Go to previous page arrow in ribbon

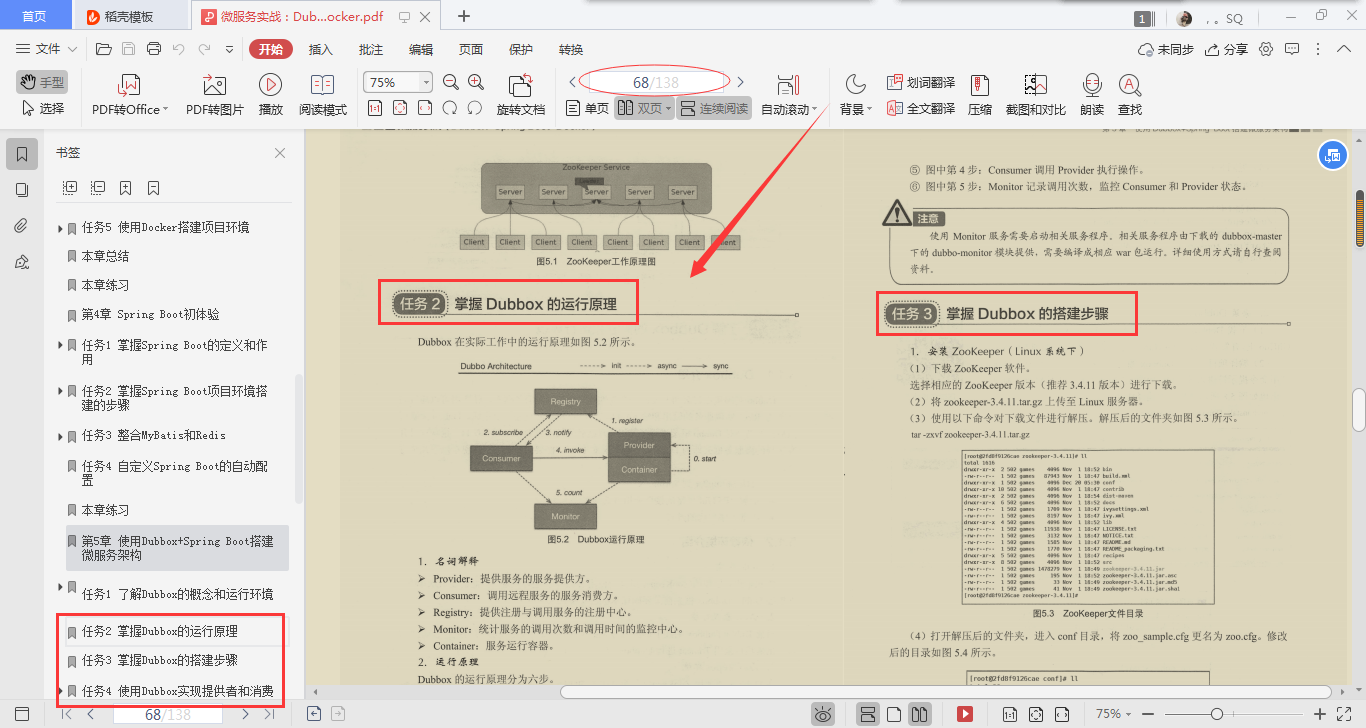[x=572, y=82]
